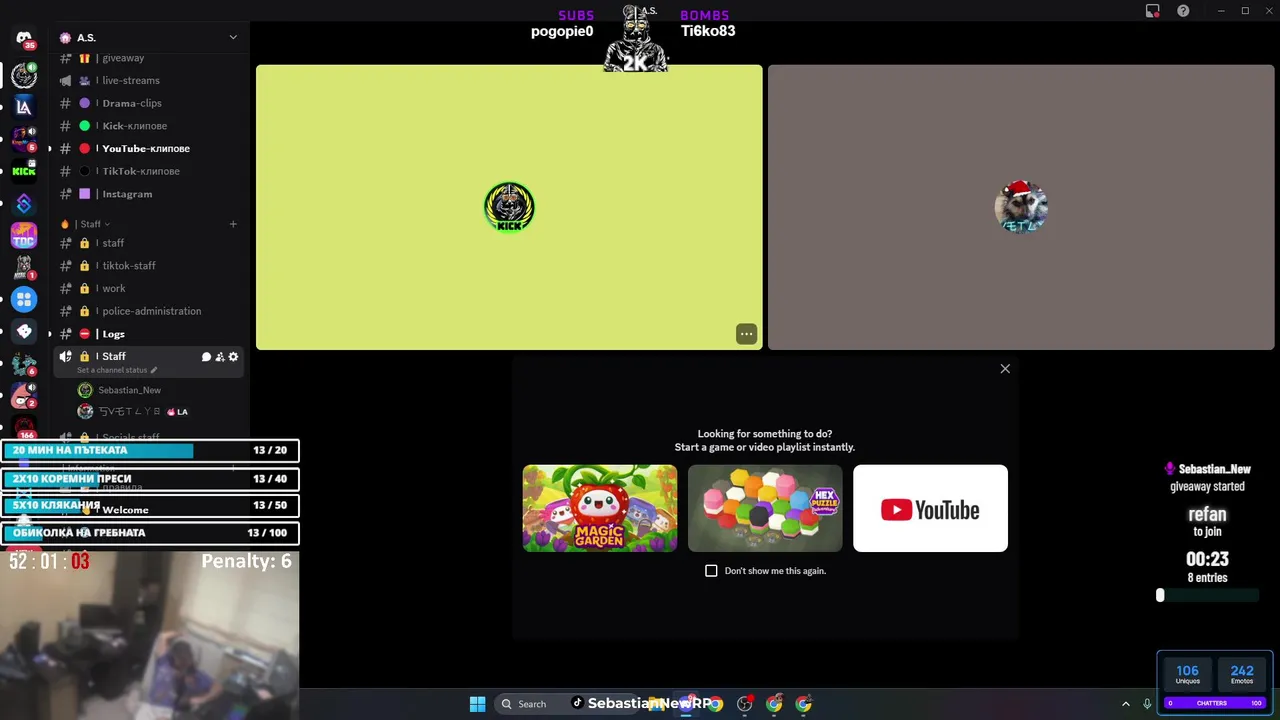Check "Don't show me this again" box

tap(711, 571)
